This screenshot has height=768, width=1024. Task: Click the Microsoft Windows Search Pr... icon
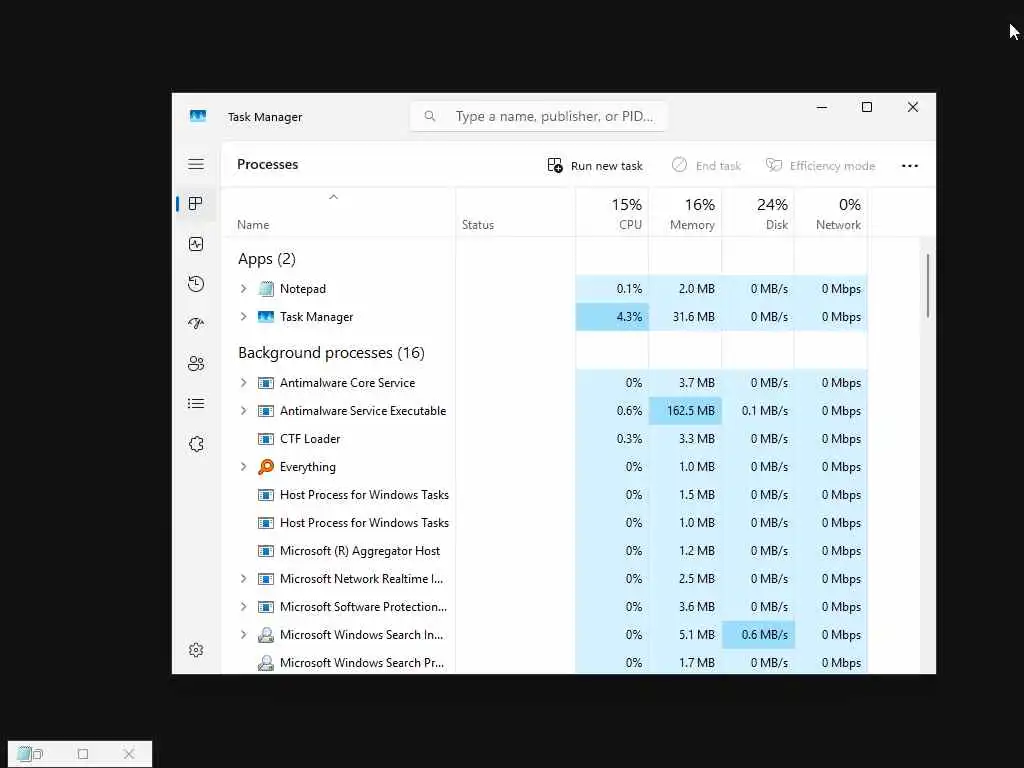click(x=266, y=663)
